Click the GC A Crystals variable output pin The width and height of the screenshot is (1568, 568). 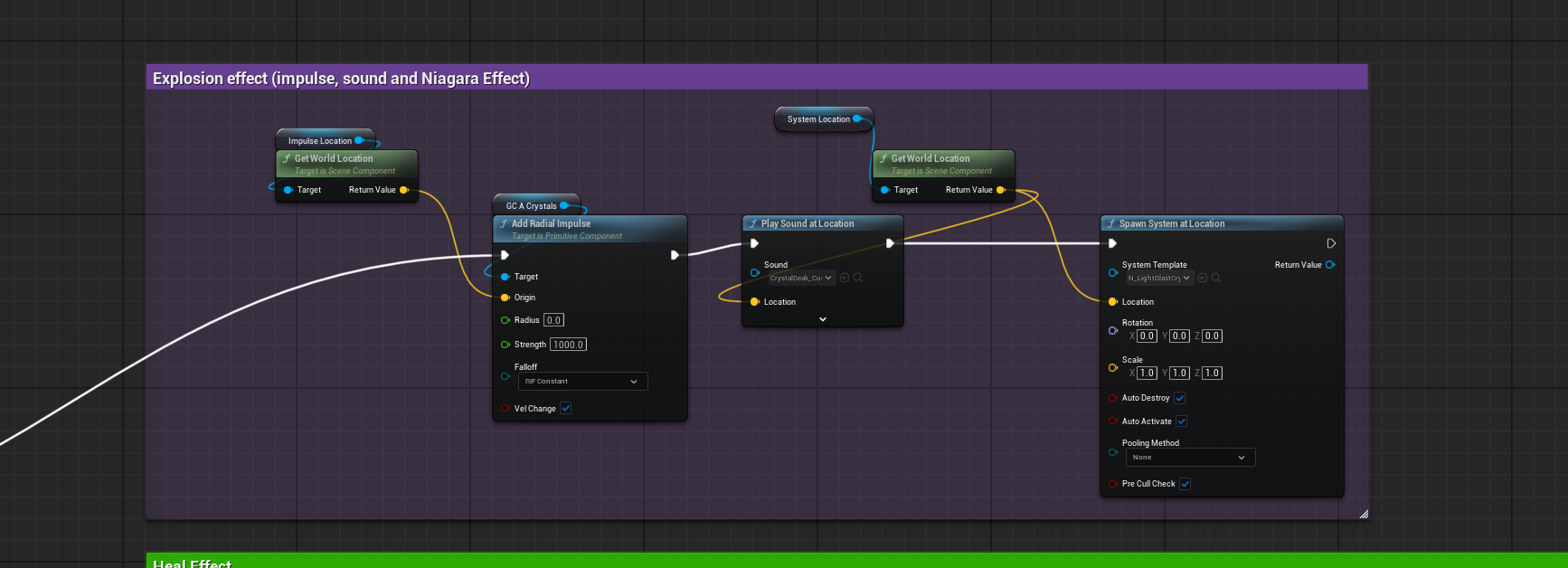[564, 205]
